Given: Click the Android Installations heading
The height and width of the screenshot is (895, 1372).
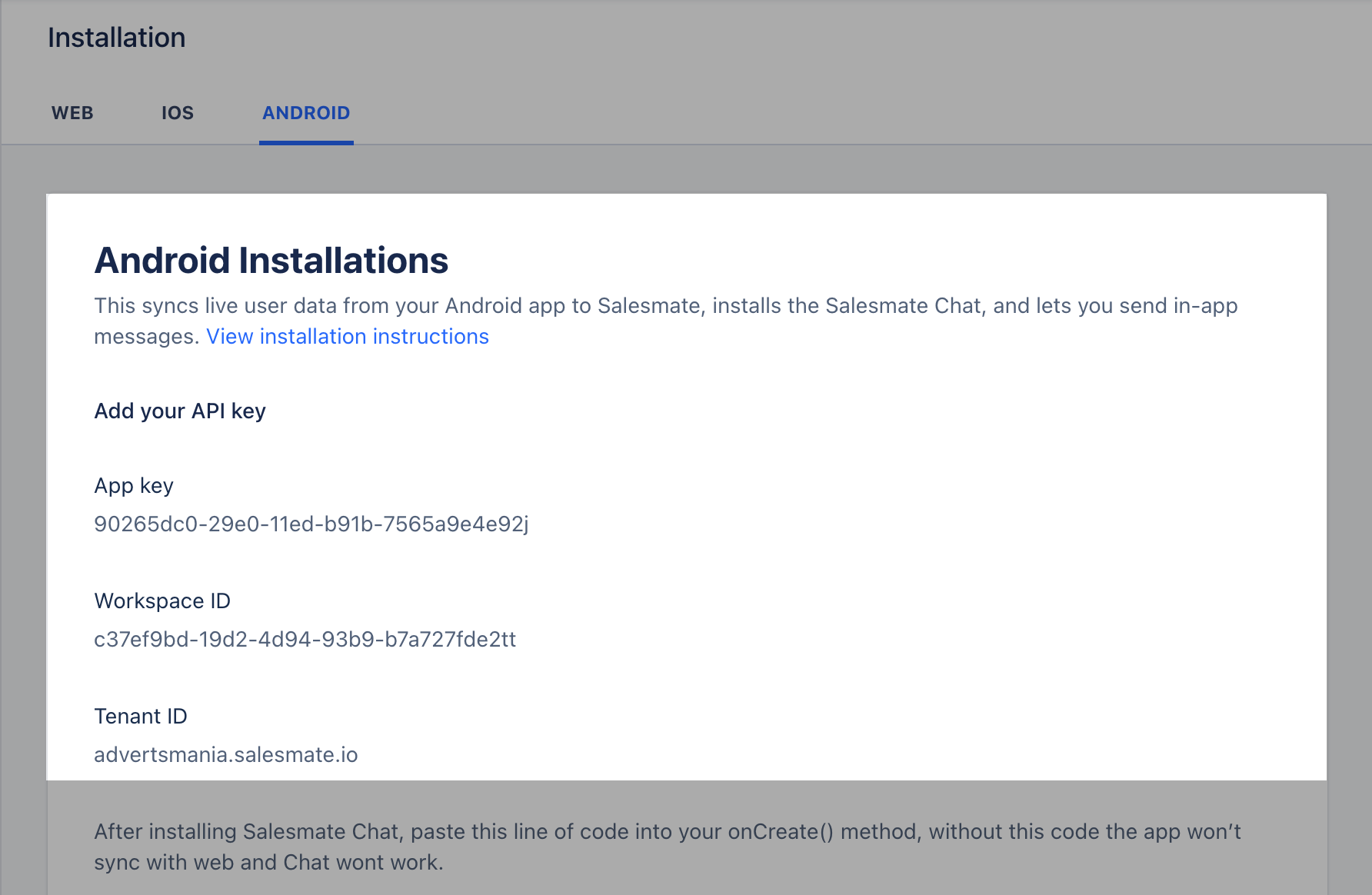Looking at the screenshot, I should [x=271, y=260].
